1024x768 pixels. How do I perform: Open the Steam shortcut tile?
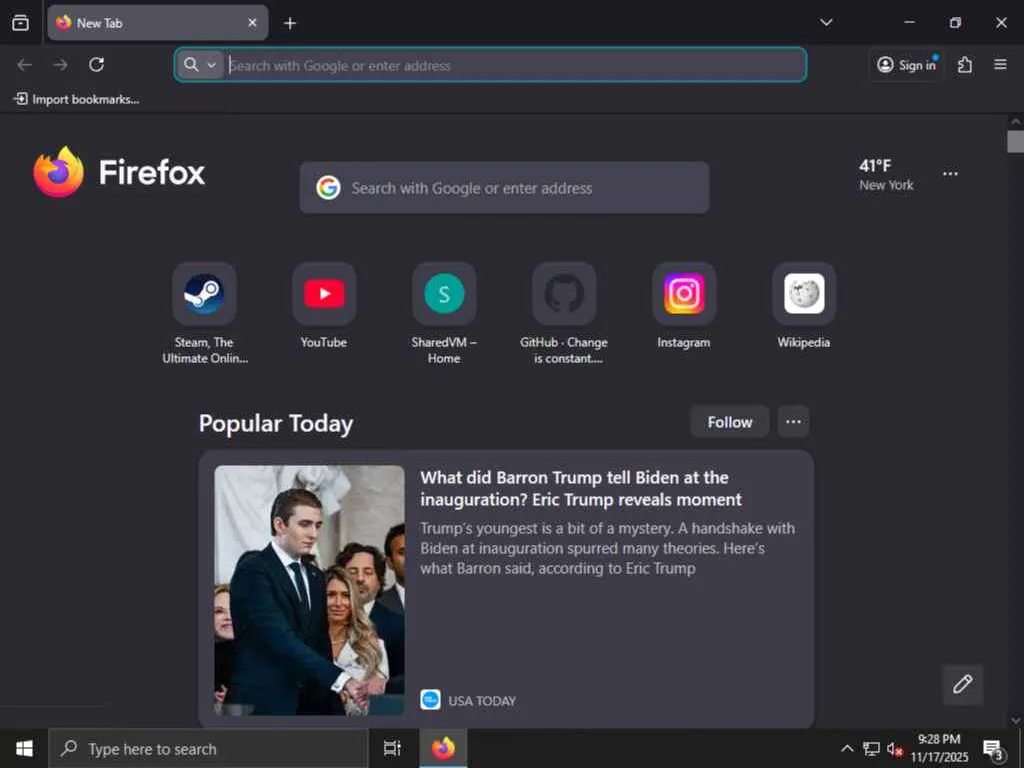(204, 294)
